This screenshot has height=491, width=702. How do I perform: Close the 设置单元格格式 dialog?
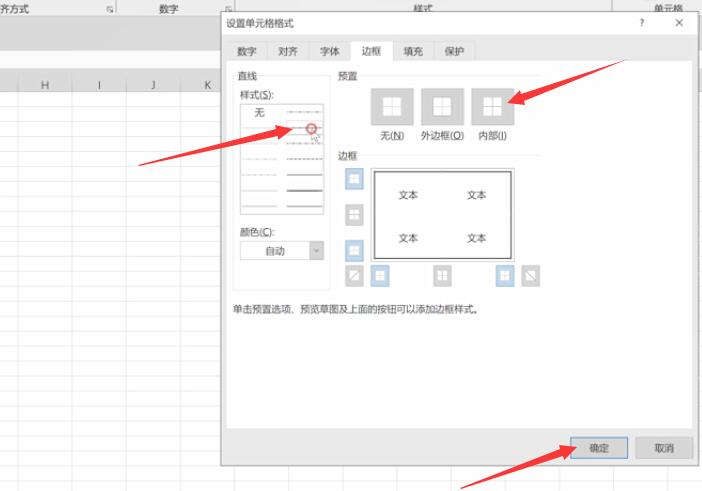pos(679,23)
